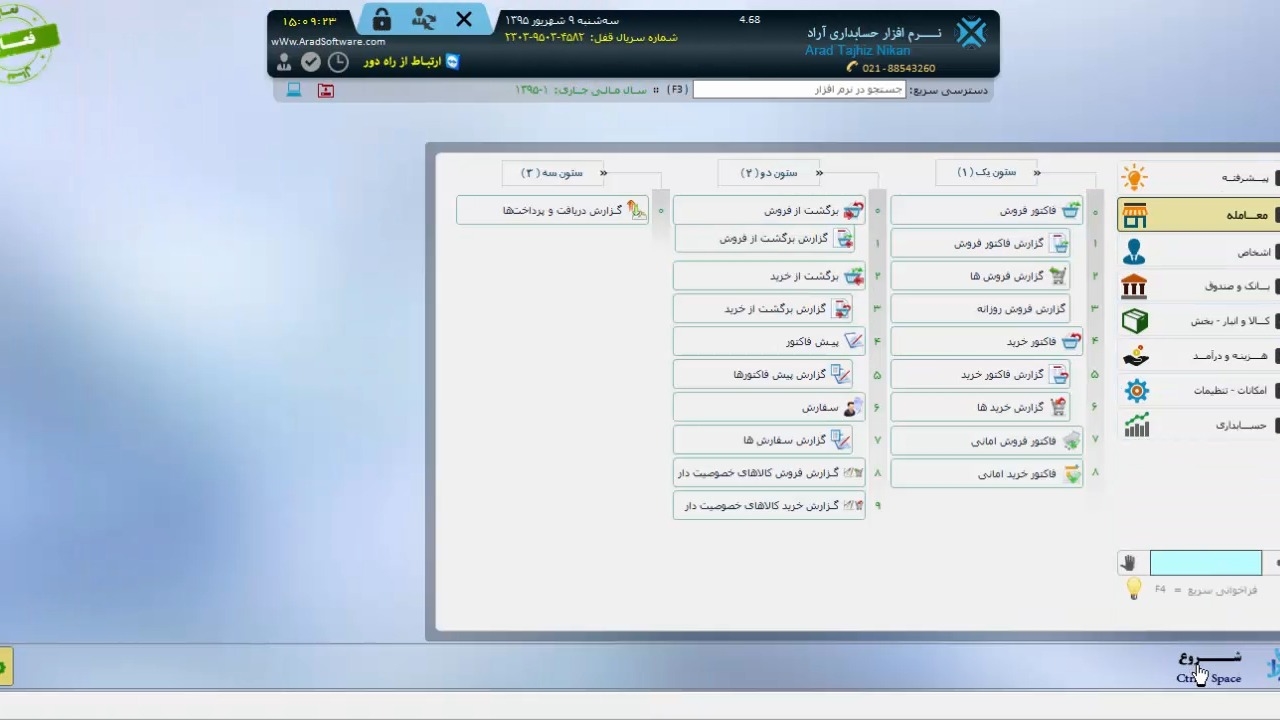
Task: Click the red contact card icon
Action: [x=326, y=90]
